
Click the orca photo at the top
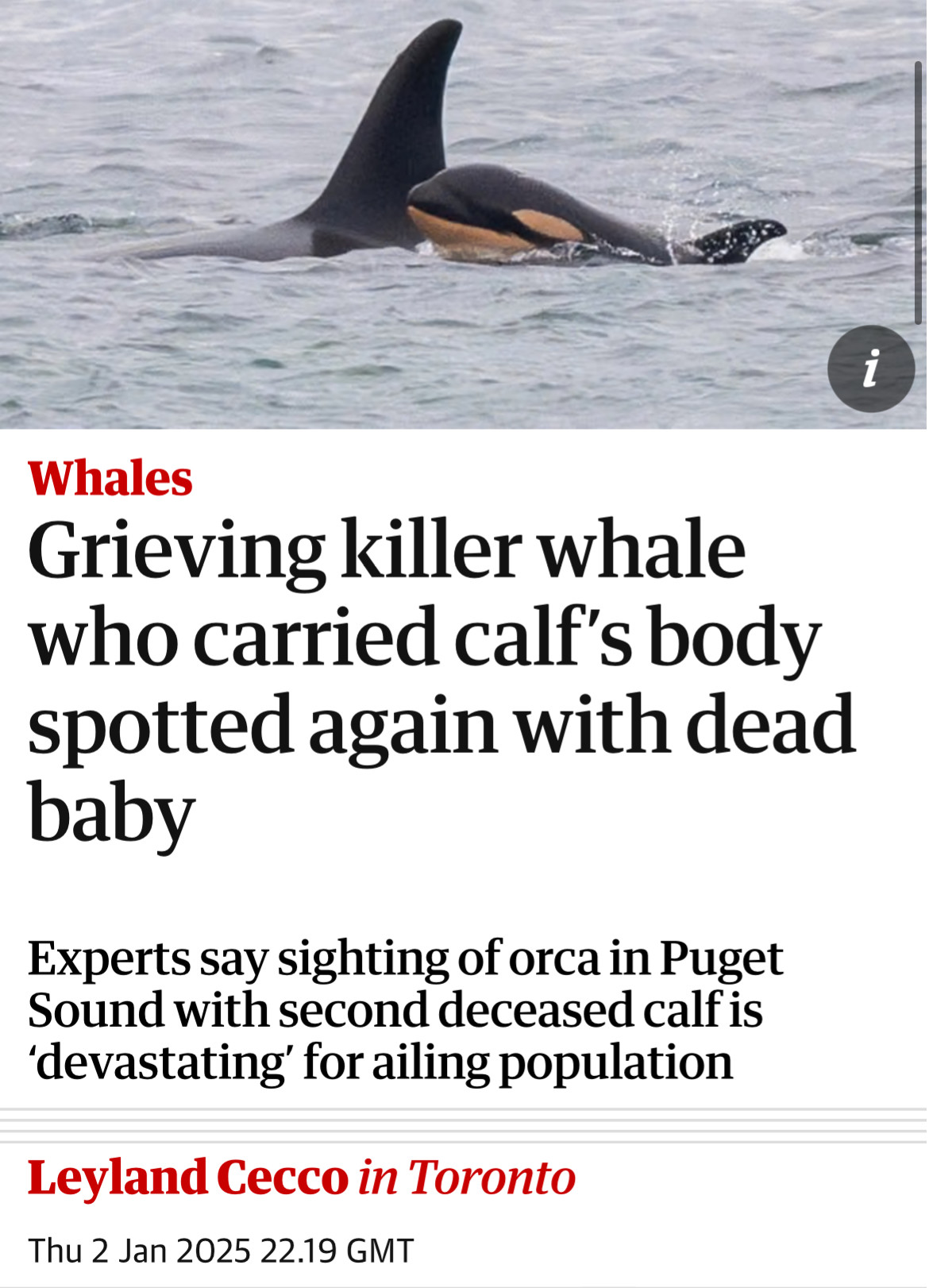pos(463,214)
